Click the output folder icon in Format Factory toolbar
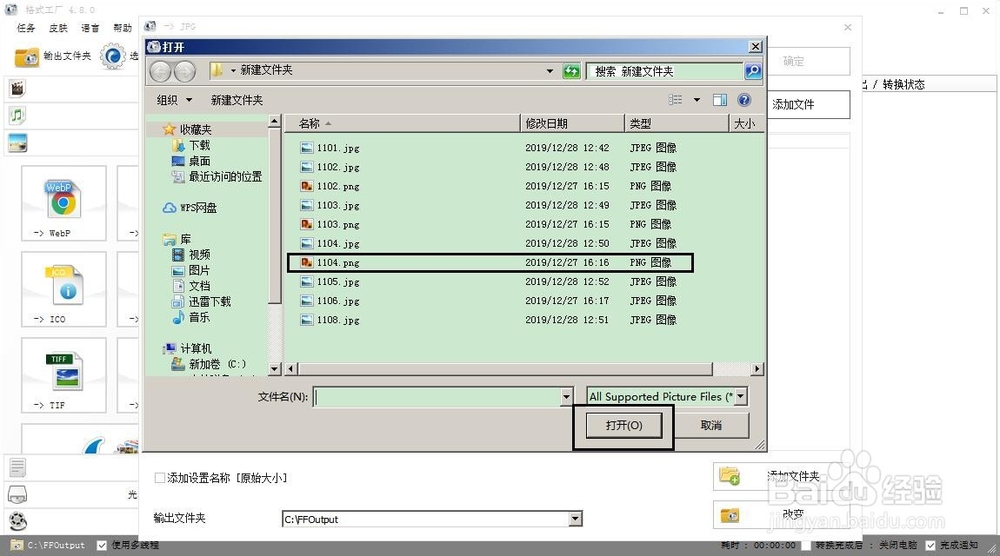 tap(27, 57)
